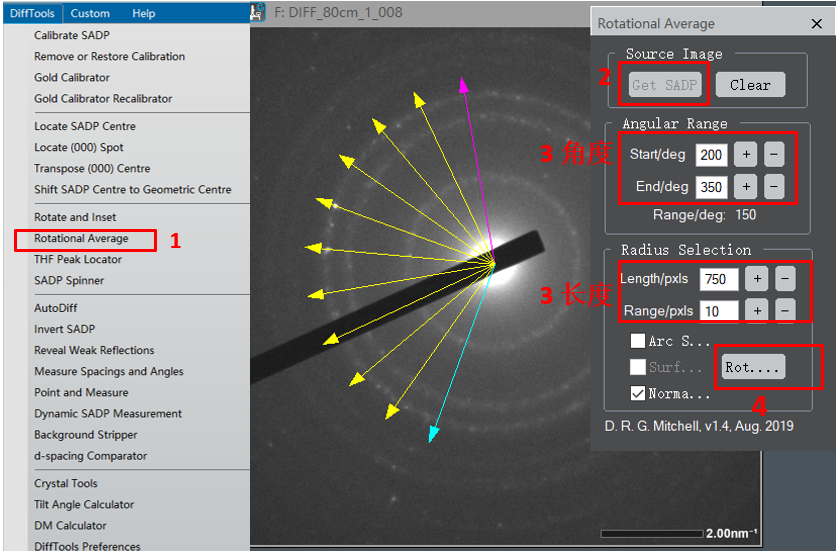Screen dimensions: 840x555
Task: Increase Start/deg with plus button
Action: (x=745, y=155)
